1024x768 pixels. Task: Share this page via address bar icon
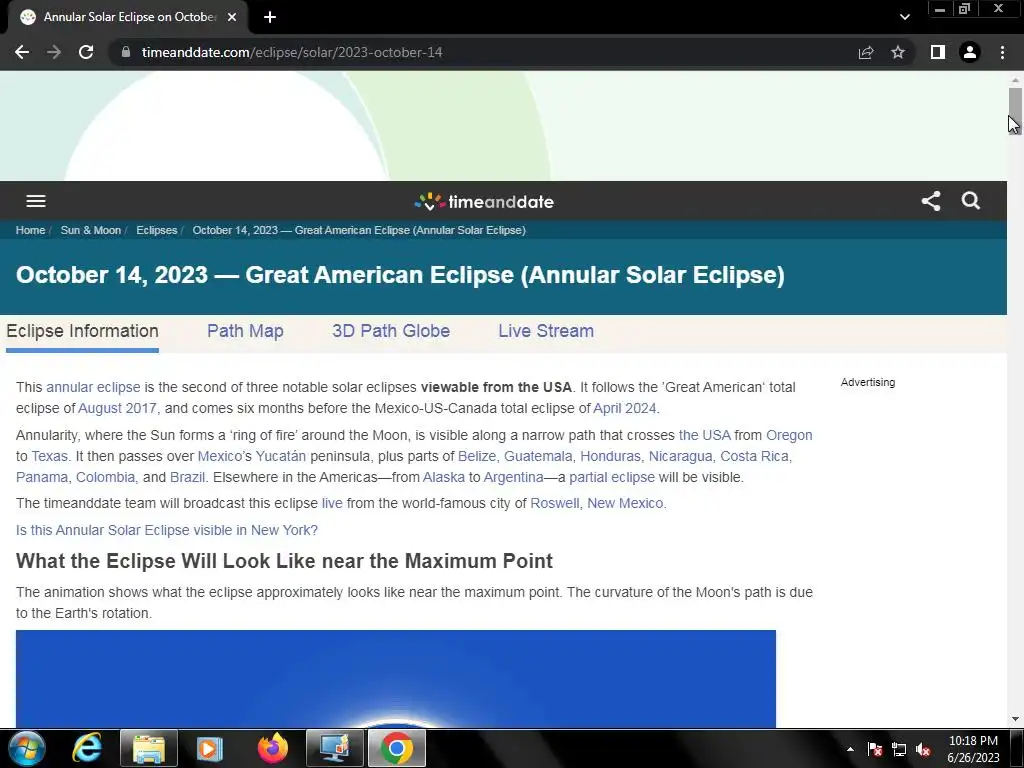click(866, 52)
